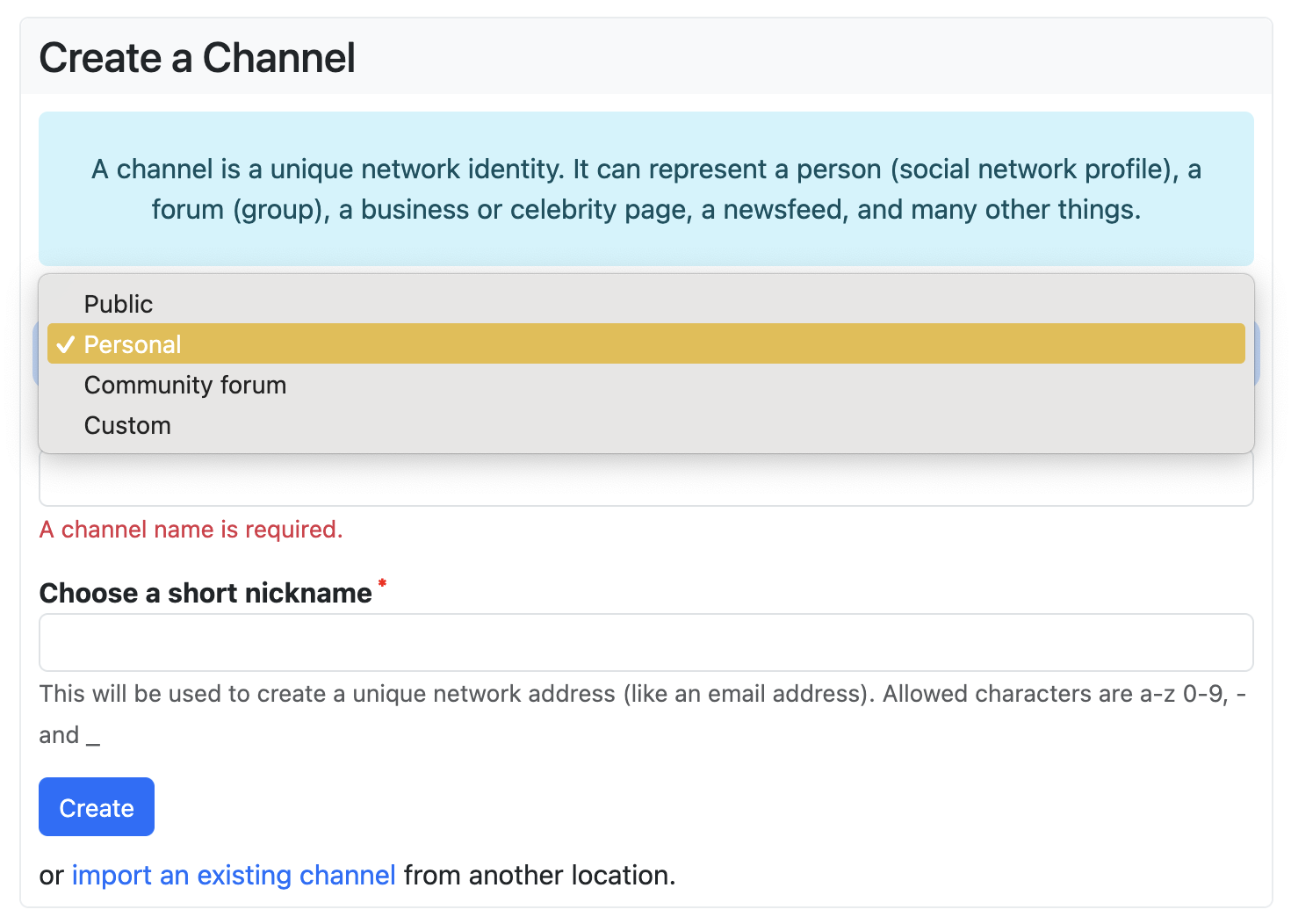This screenshot has width=1291, height=924.
Task: Click the social network profile sentence in banner
Action: point(646,169)
